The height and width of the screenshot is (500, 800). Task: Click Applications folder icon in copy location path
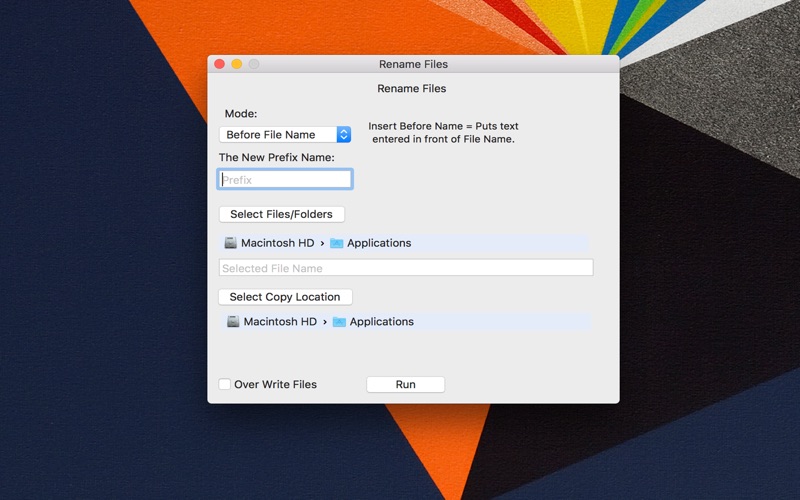click(339, 322)
